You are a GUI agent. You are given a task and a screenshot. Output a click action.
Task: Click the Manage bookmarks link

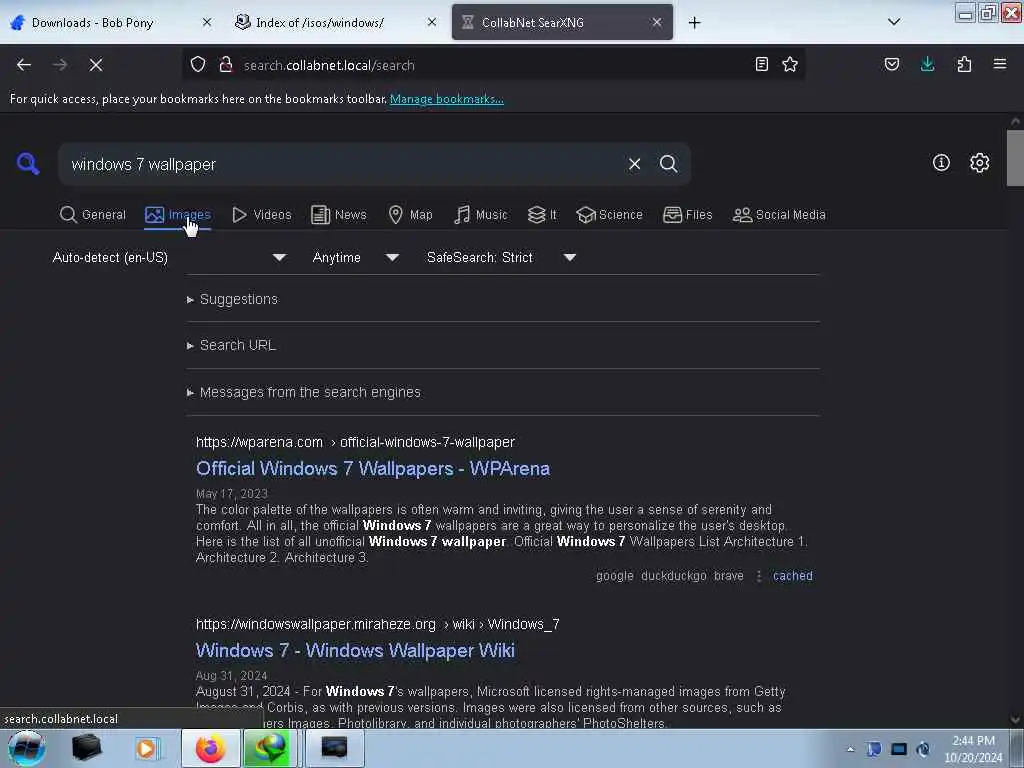pyautogui.click(x=447, y=99)
